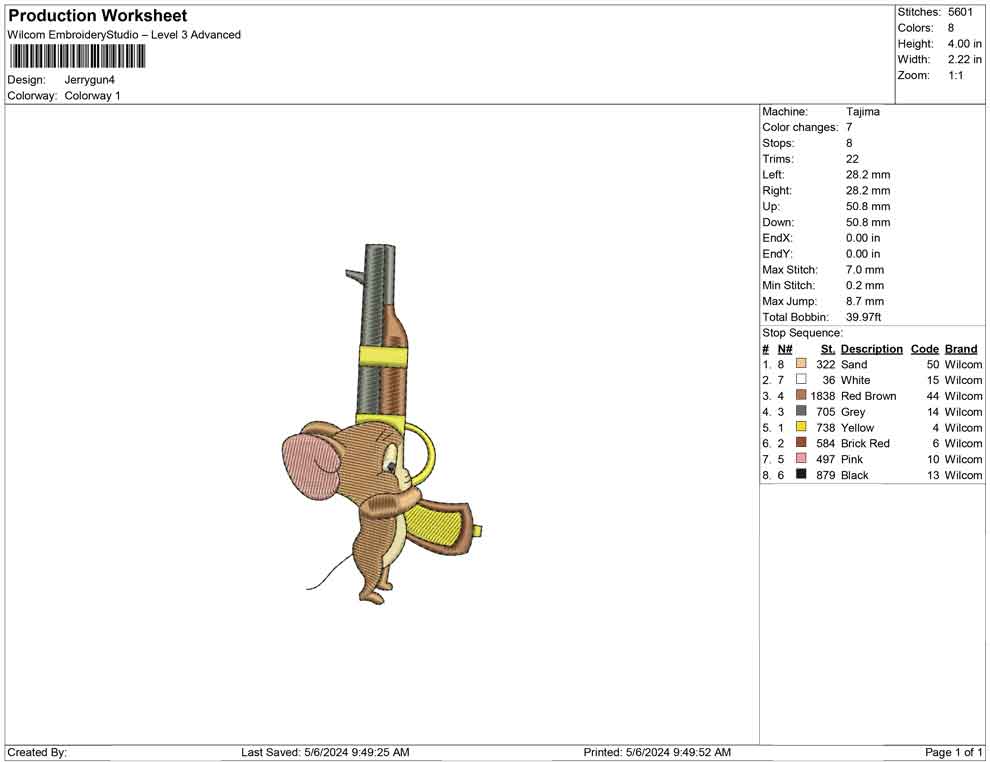This screenshot has height=762, width=990.
Task: Click the Stop Sequence label
Action: (802, 333)
